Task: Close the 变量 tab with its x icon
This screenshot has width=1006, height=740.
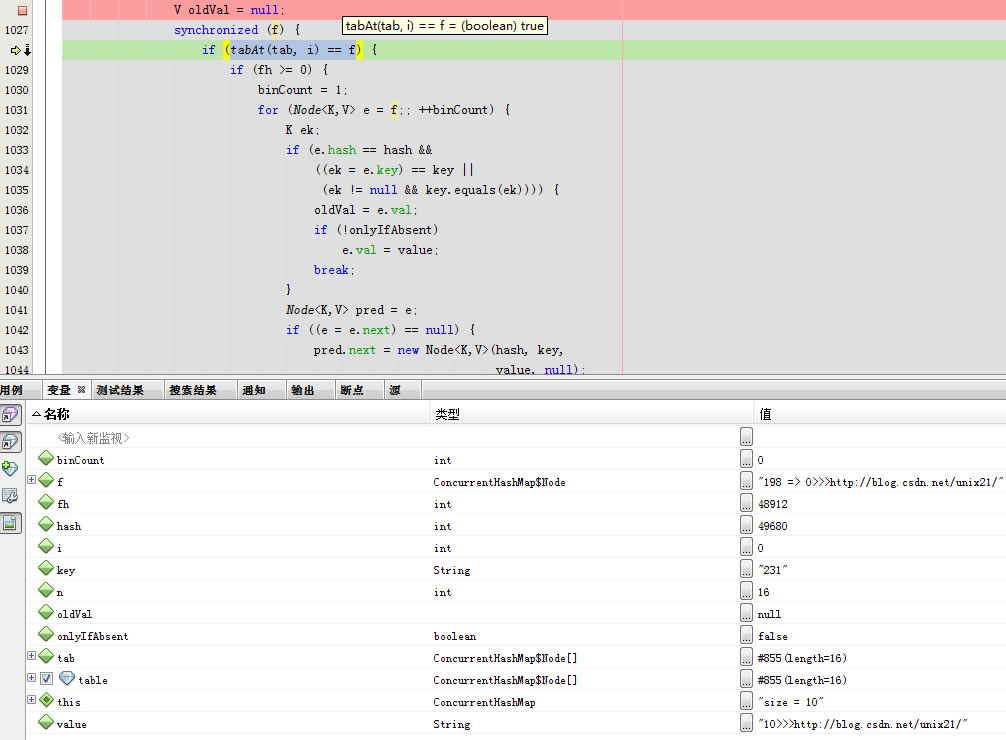Action: pos(81,390)
